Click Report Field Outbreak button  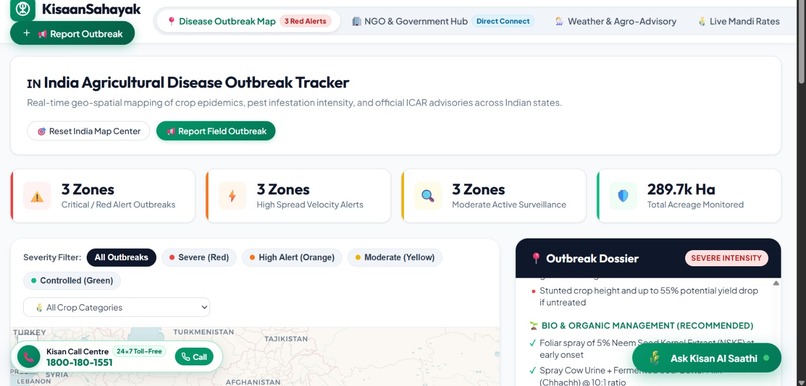point(216,131)
